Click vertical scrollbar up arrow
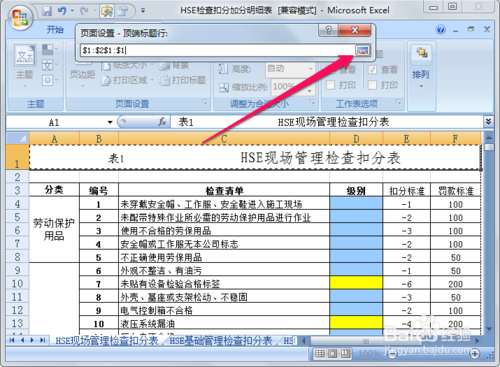The height and width of the screenshot is (367, 500). pos(489,137)
